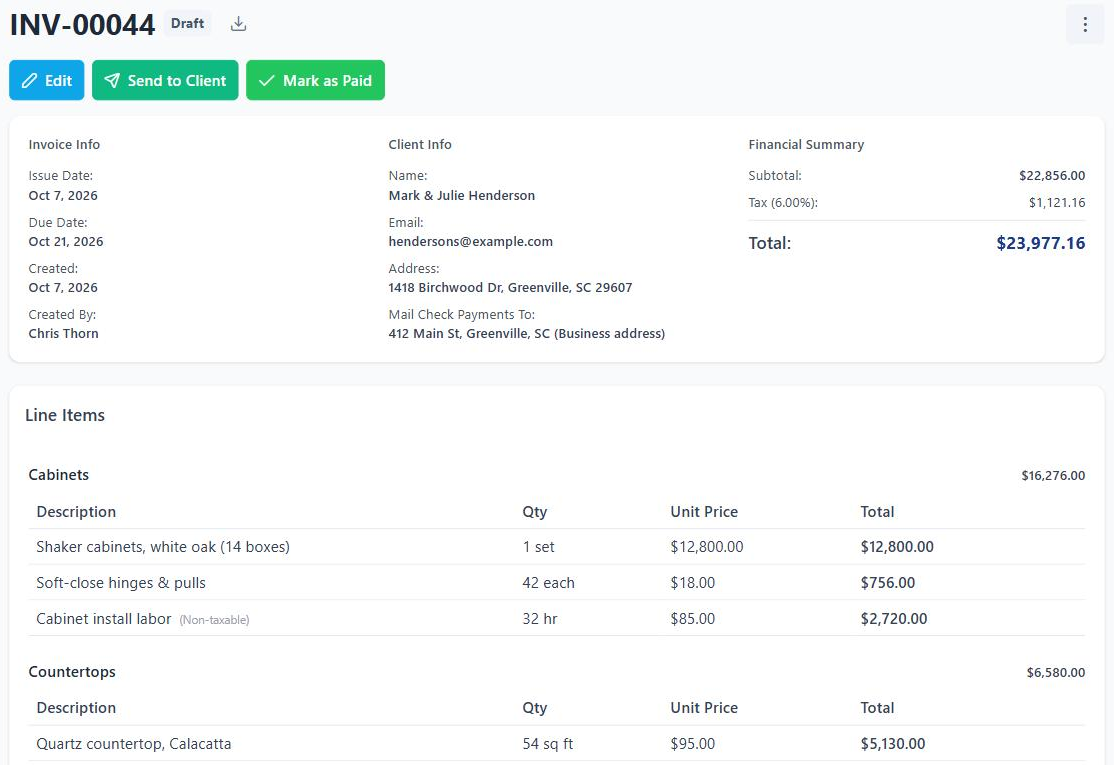Viewport: 1114px width, 765px height.
Task: Click Countertops section total $6,580.00
Action: click(1056, 672)
